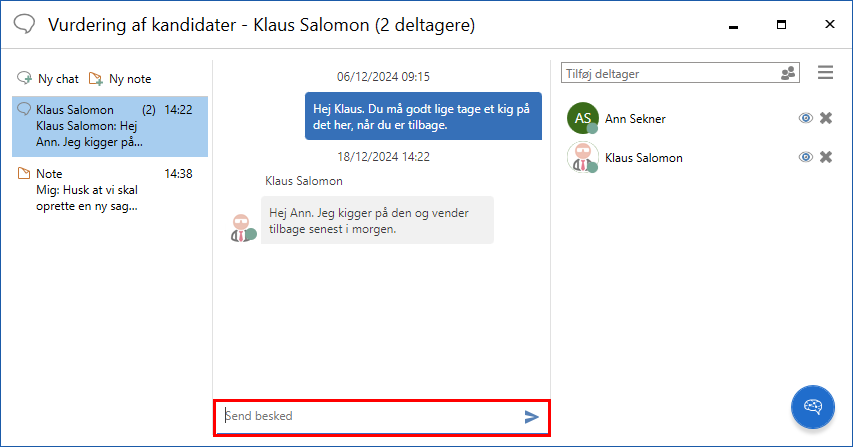The height and width of the screenshot is (447, 853).
Task: Remove Ann Sekner with the X icon
Action: (x=826, y=119)
